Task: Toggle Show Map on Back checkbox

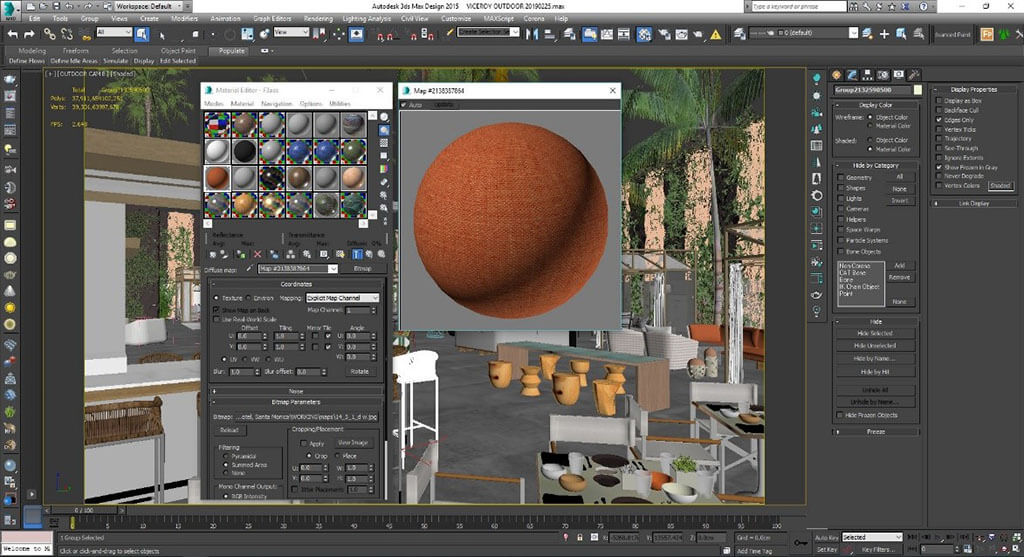Action: pos(217,309)
